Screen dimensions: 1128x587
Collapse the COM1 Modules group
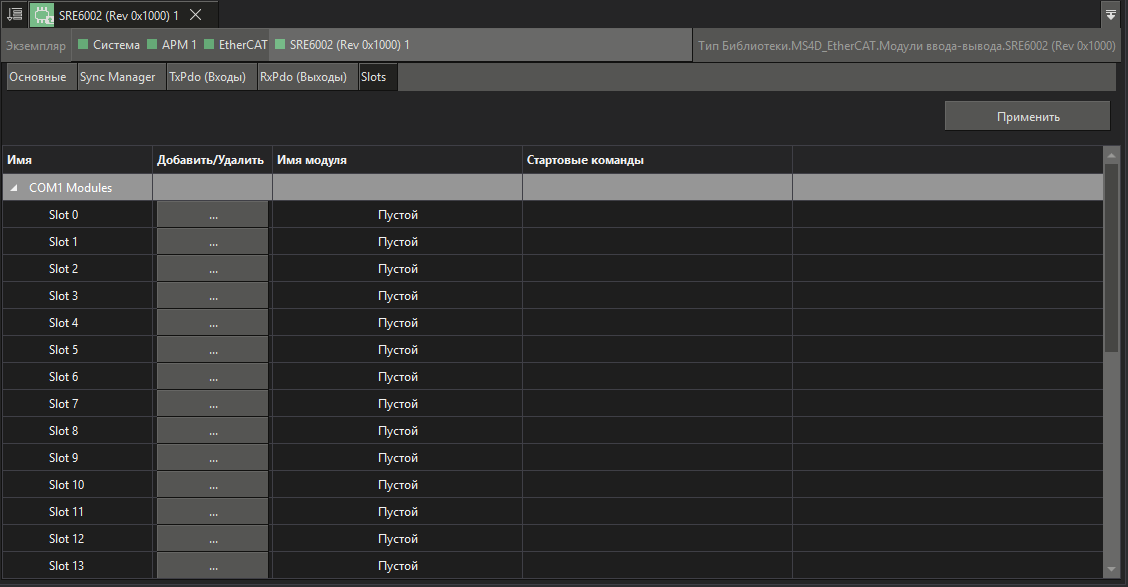tap(14, 188)
